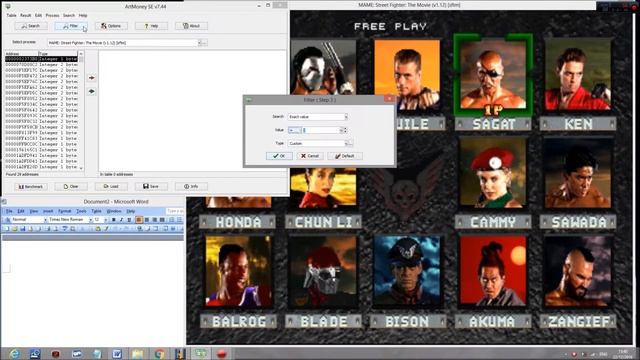Image resolution: width=640 pixels, height=360 pixels.
Task: Select Balrog character portrait
Action: [x=239, y=271]
